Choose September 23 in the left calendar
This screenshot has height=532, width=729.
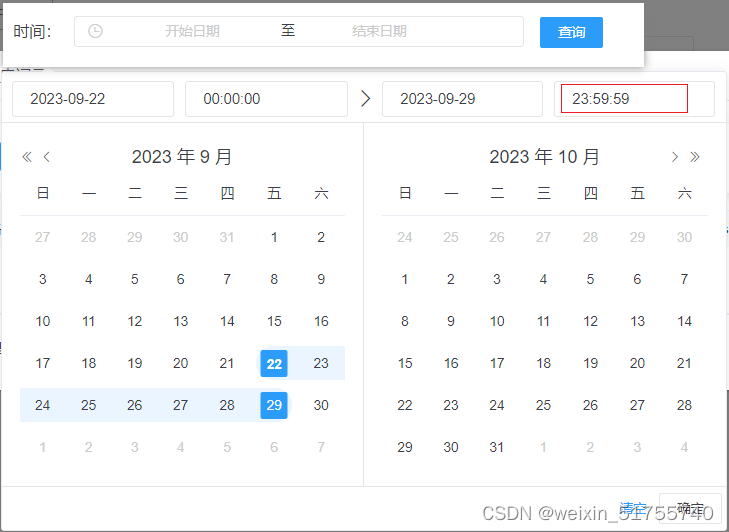(321, 363)
